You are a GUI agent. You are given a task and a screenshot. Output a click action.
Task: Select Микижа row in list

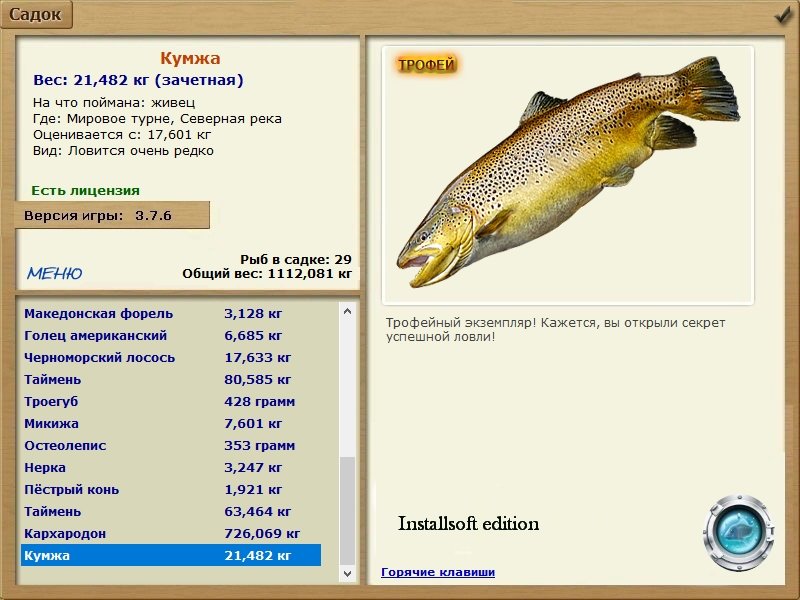coord(171,423)
